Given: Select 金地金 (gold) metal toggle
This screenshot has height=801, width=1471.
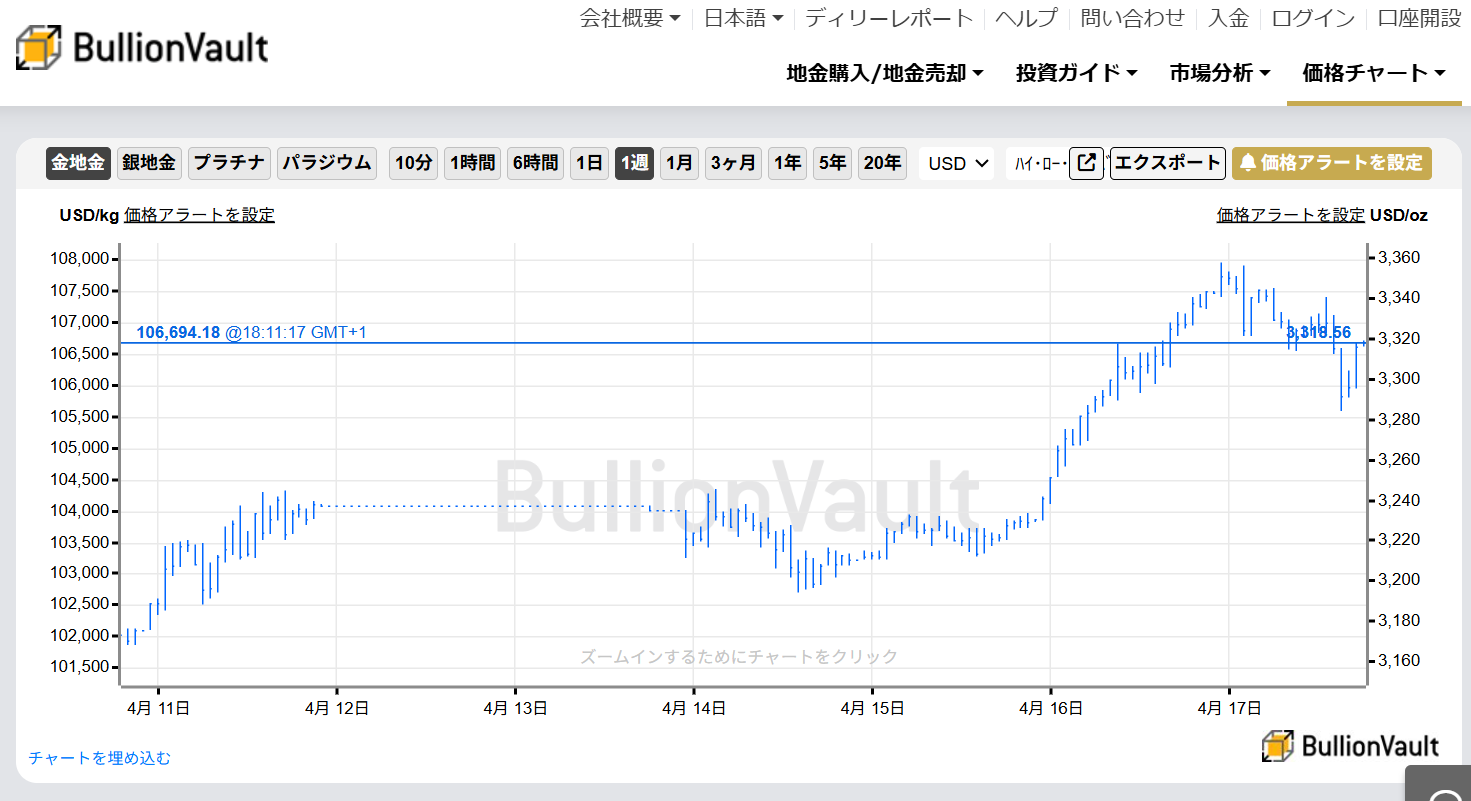Looking at the screenshot, I should [x=78, y=163].
